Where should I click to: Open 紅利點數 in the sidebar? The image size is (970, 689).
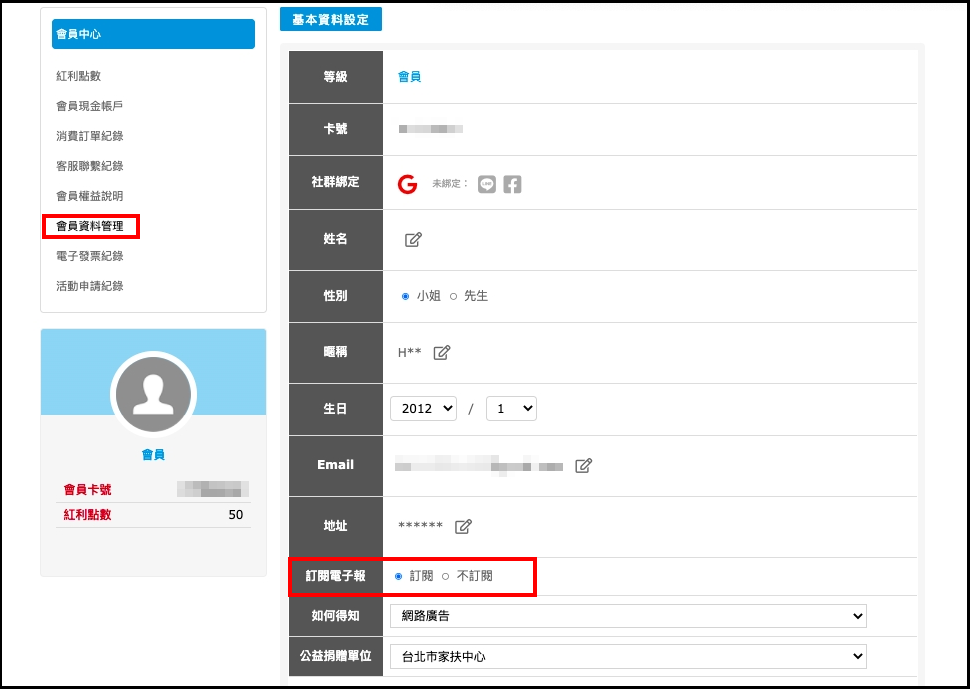78,76
